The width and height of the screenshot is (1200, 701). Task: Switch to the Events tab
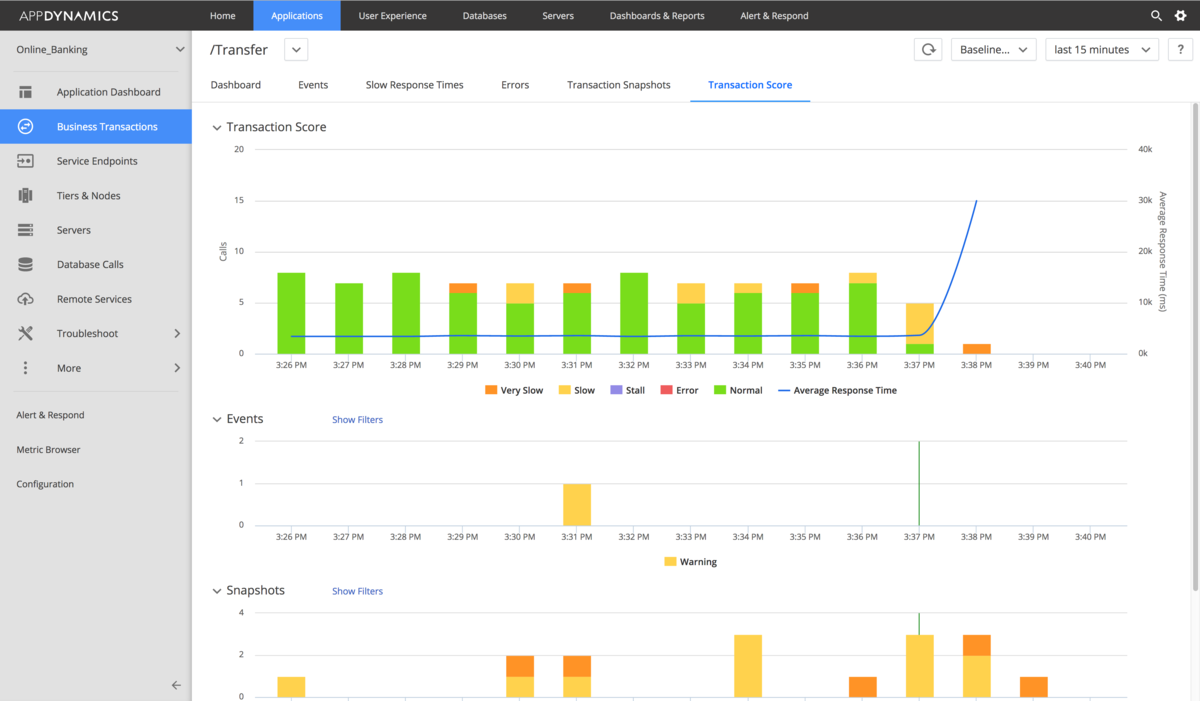[313, 85]
